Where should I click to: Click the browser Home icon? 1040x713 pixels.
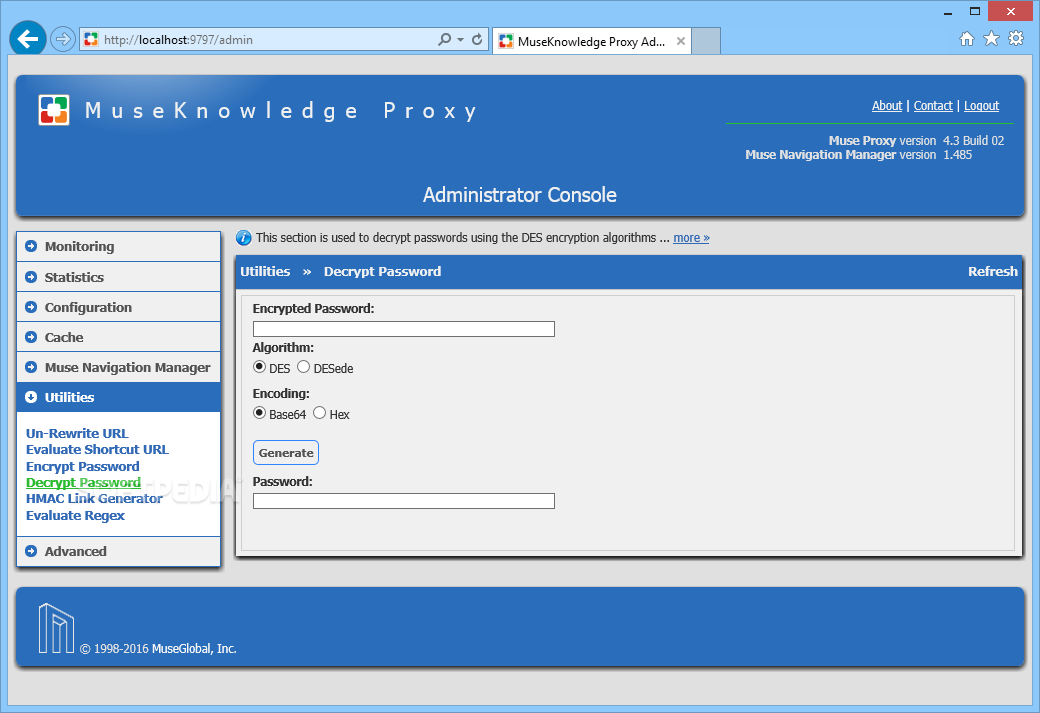(967, 39)
